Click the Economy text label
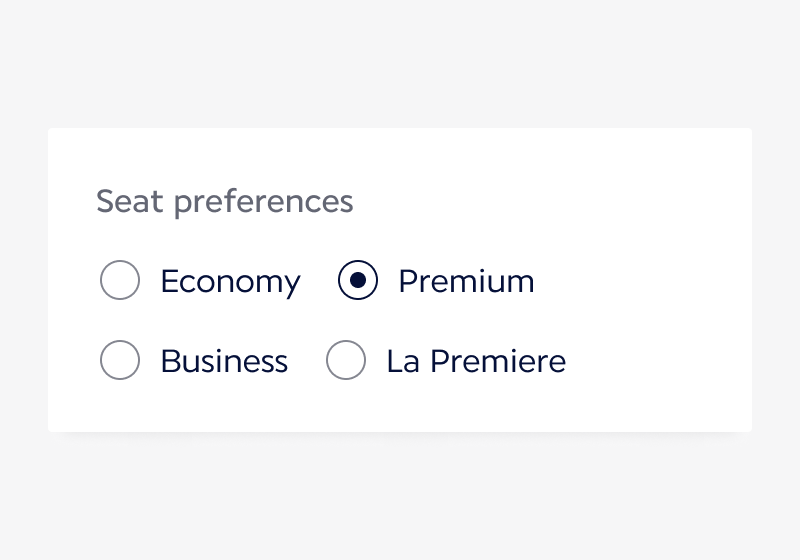The image size is (800, 560). [x=230, y=282]
